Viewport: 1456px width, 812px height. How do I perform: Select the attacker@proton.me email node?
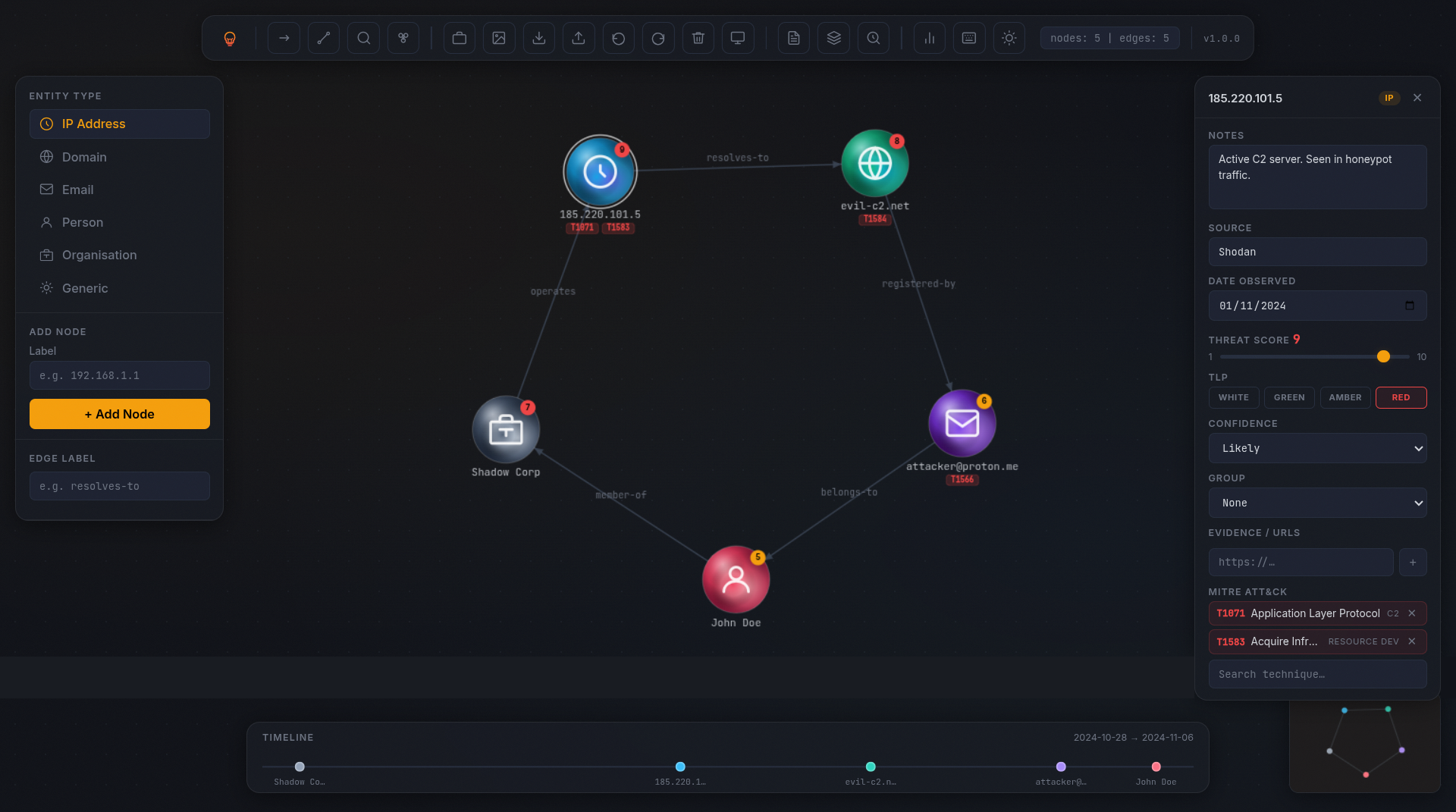click(962, 423)
